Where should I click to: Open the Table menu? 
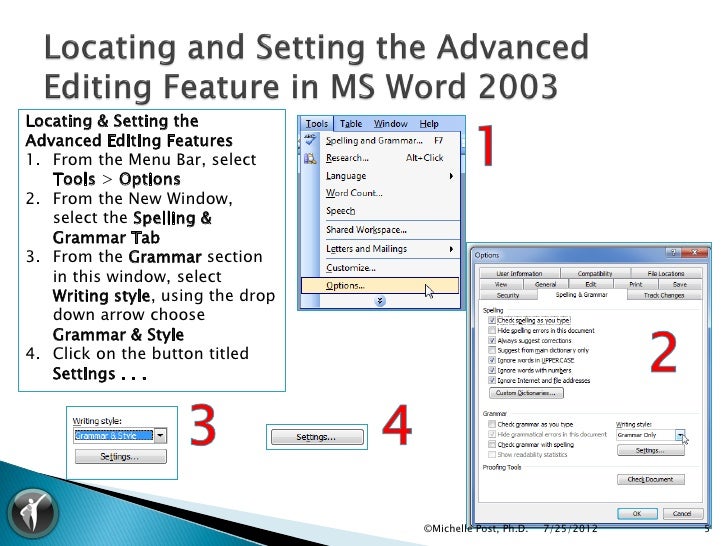(x=351, y=124)
